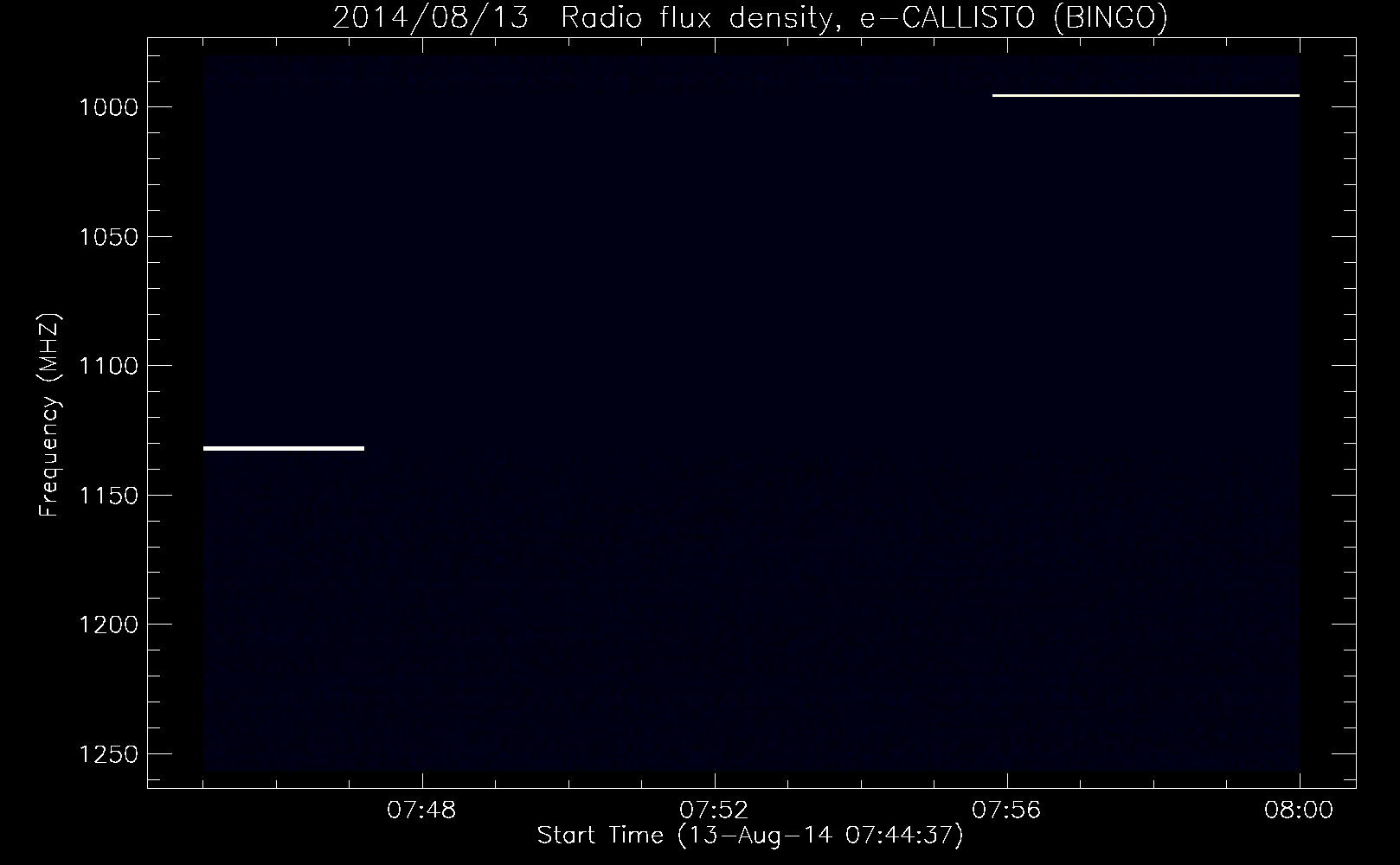Click the "Frequency (MHZ)" axis label
The width and height of the screenshot is (1400, 865).
tap(48, 415)
